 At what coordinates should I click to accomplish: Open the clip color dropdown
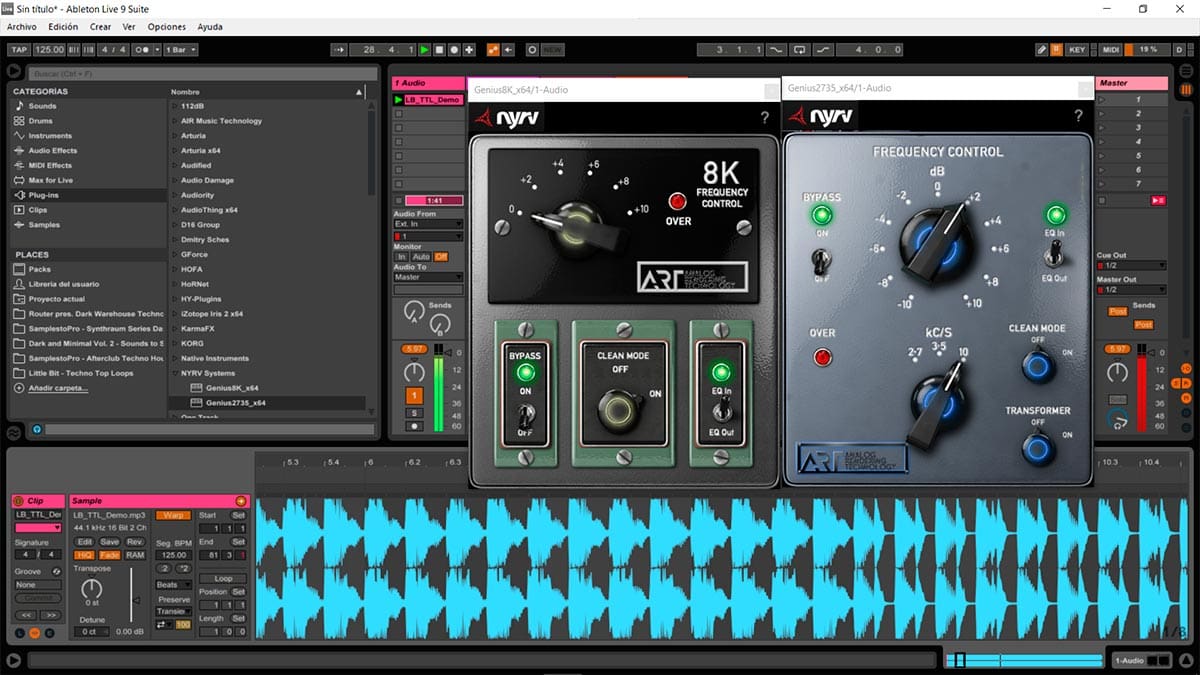click(x=38, y=528)
